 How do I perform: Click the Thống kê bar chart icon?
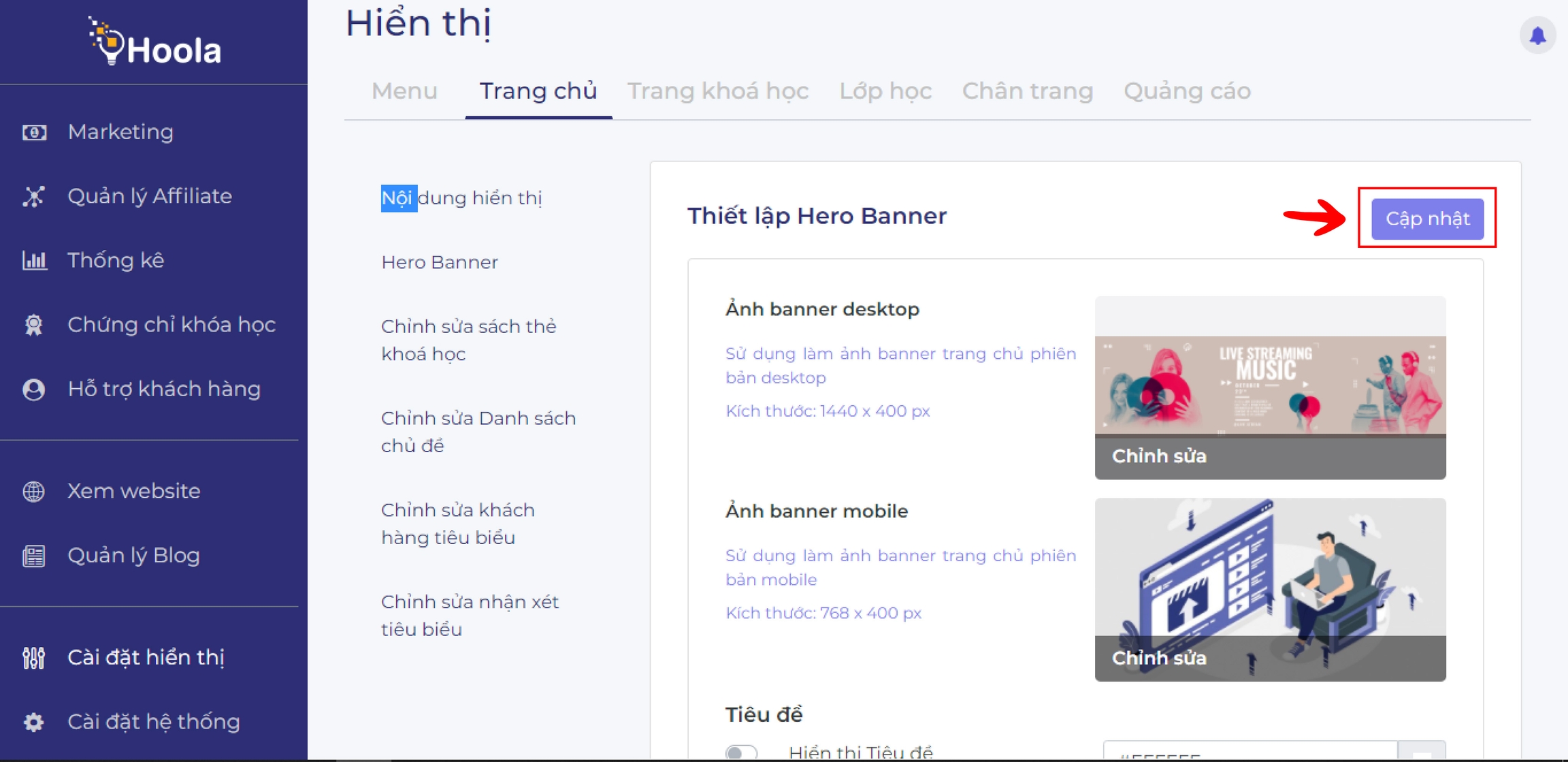click(34, 260)
